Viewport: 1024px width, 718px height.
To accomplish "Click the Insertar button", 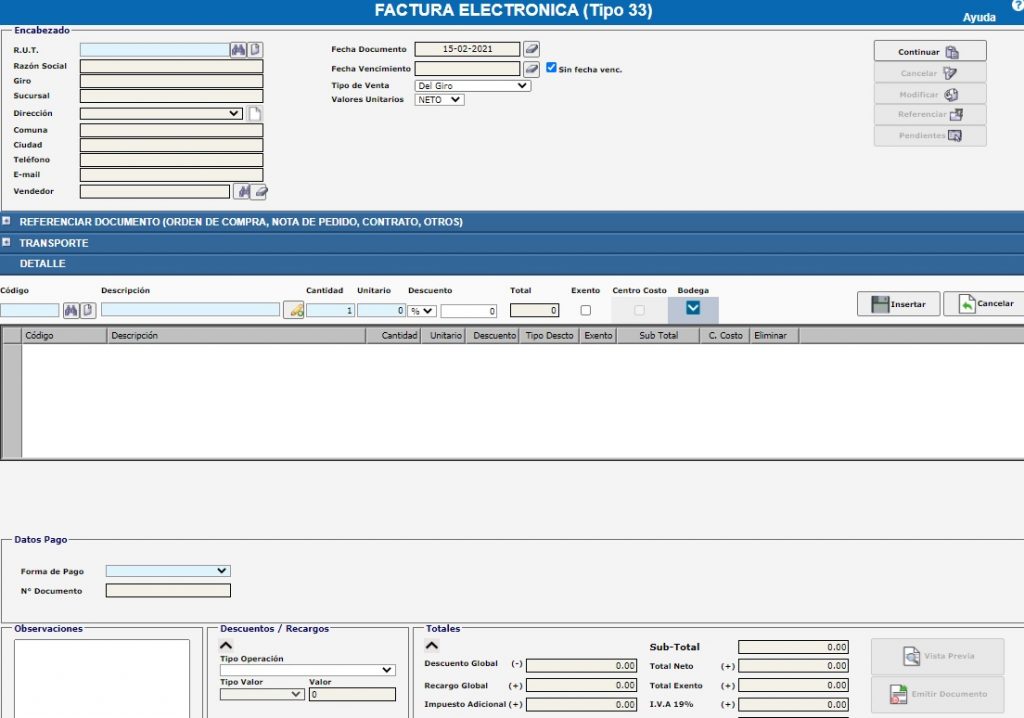I will pyautogui.click(x=898, y=304).
